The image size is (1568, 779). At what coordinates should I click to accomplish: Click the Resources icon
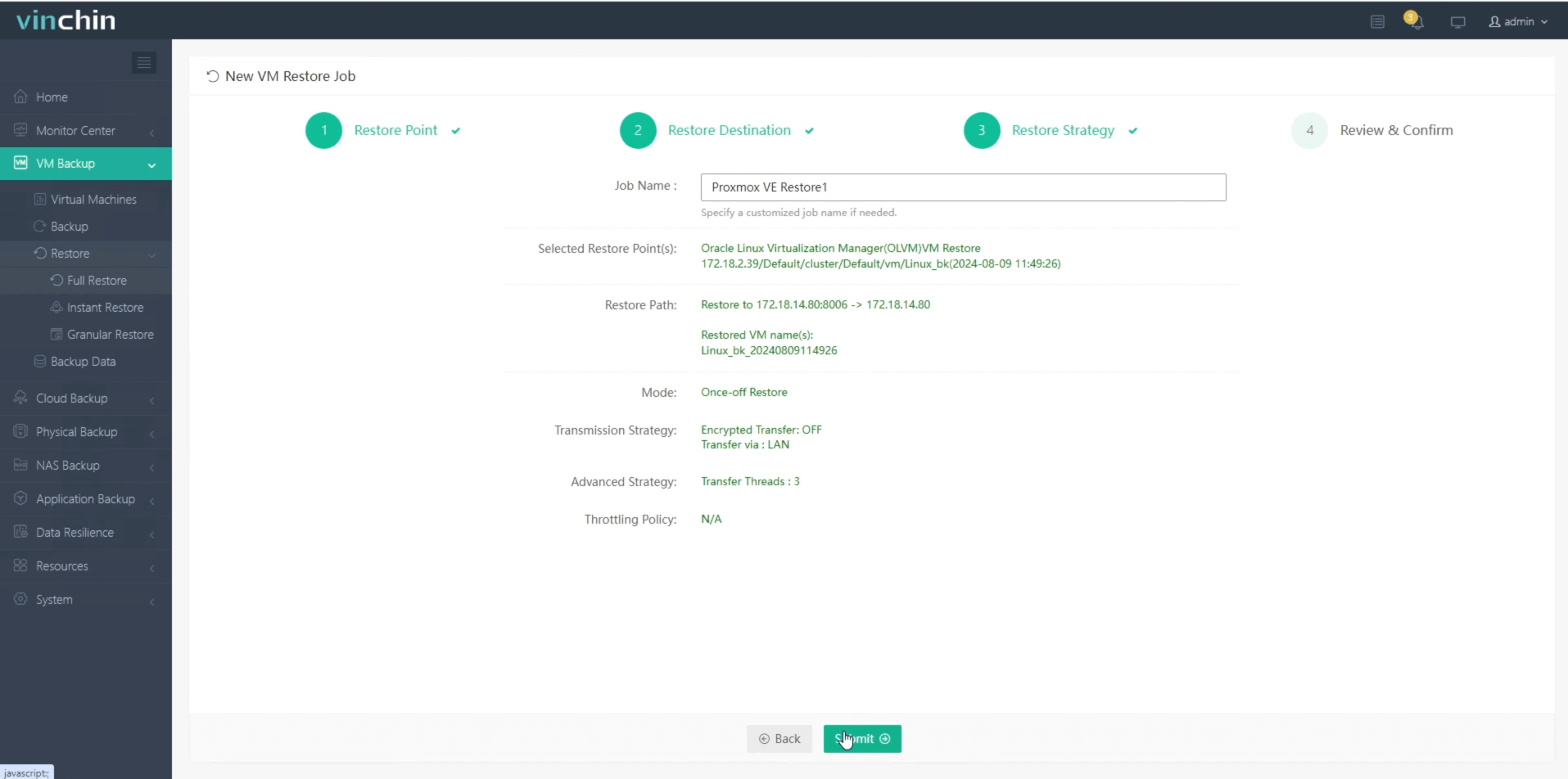20,565
